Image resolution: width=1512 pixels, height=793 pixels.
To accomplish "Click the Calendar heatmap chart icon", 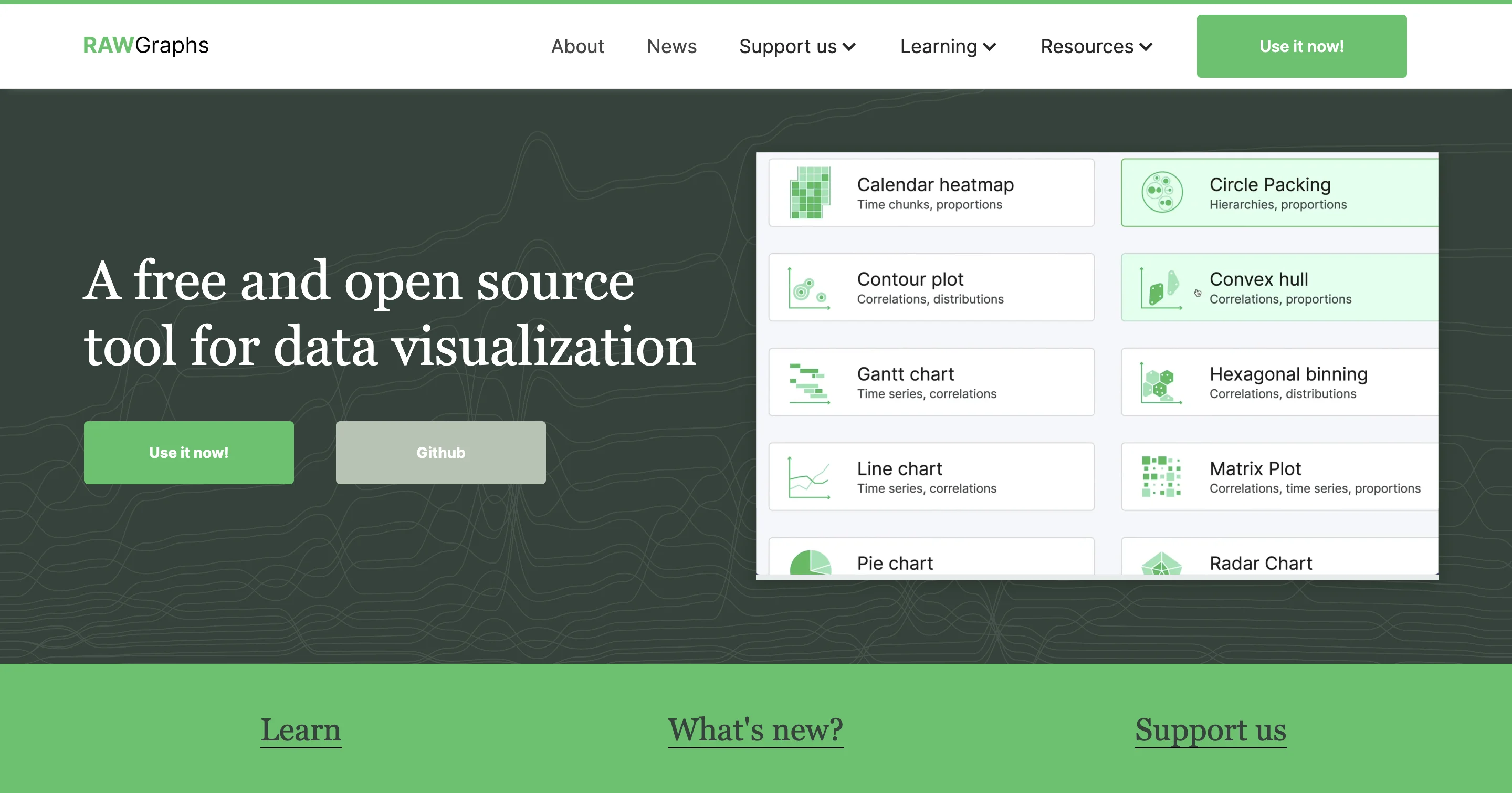I will [x=810, y=193].
